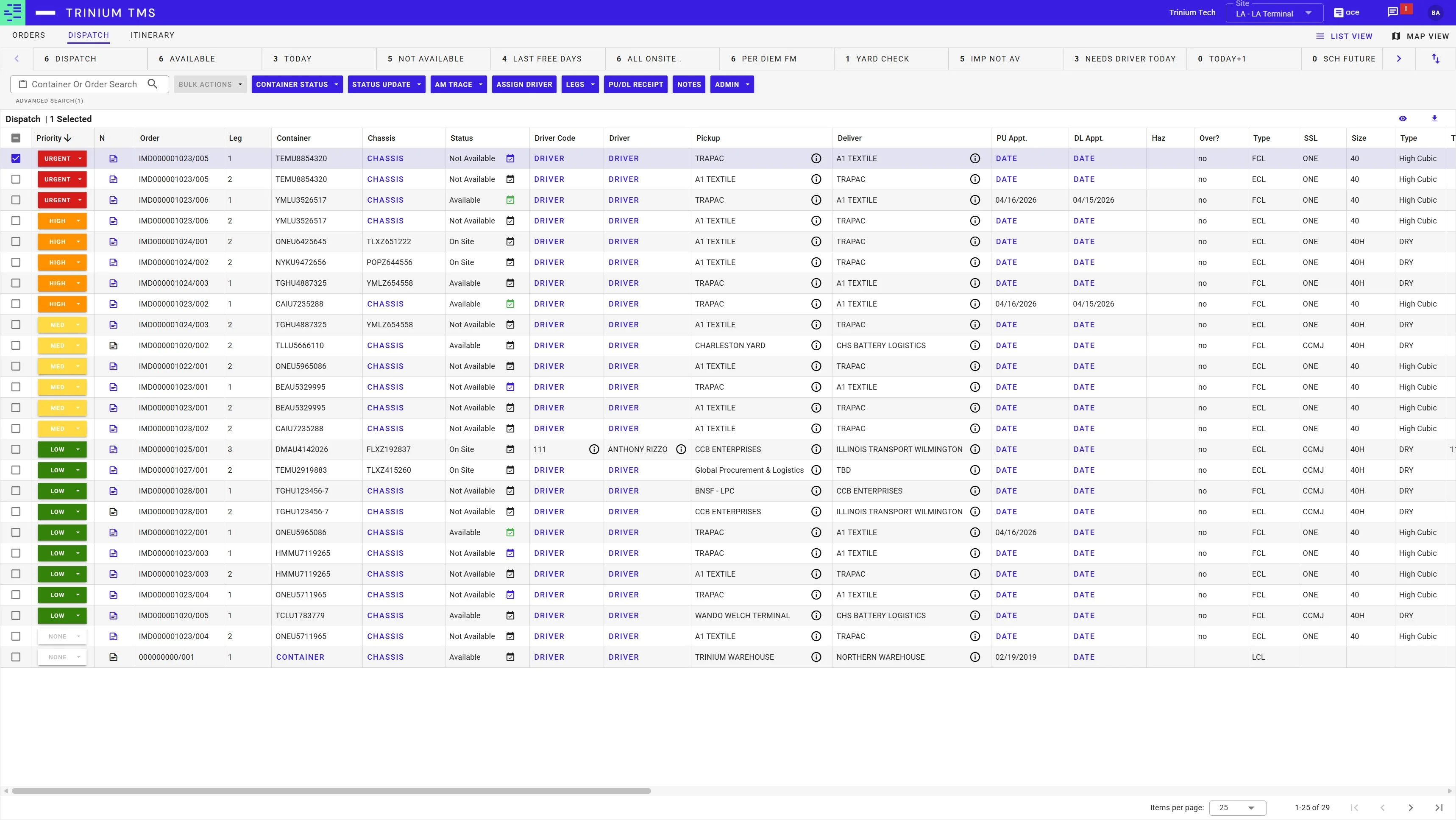Check the row for order IMD000001025/001
Screen dimensions: 1456x820
click(x=16, y=449)
